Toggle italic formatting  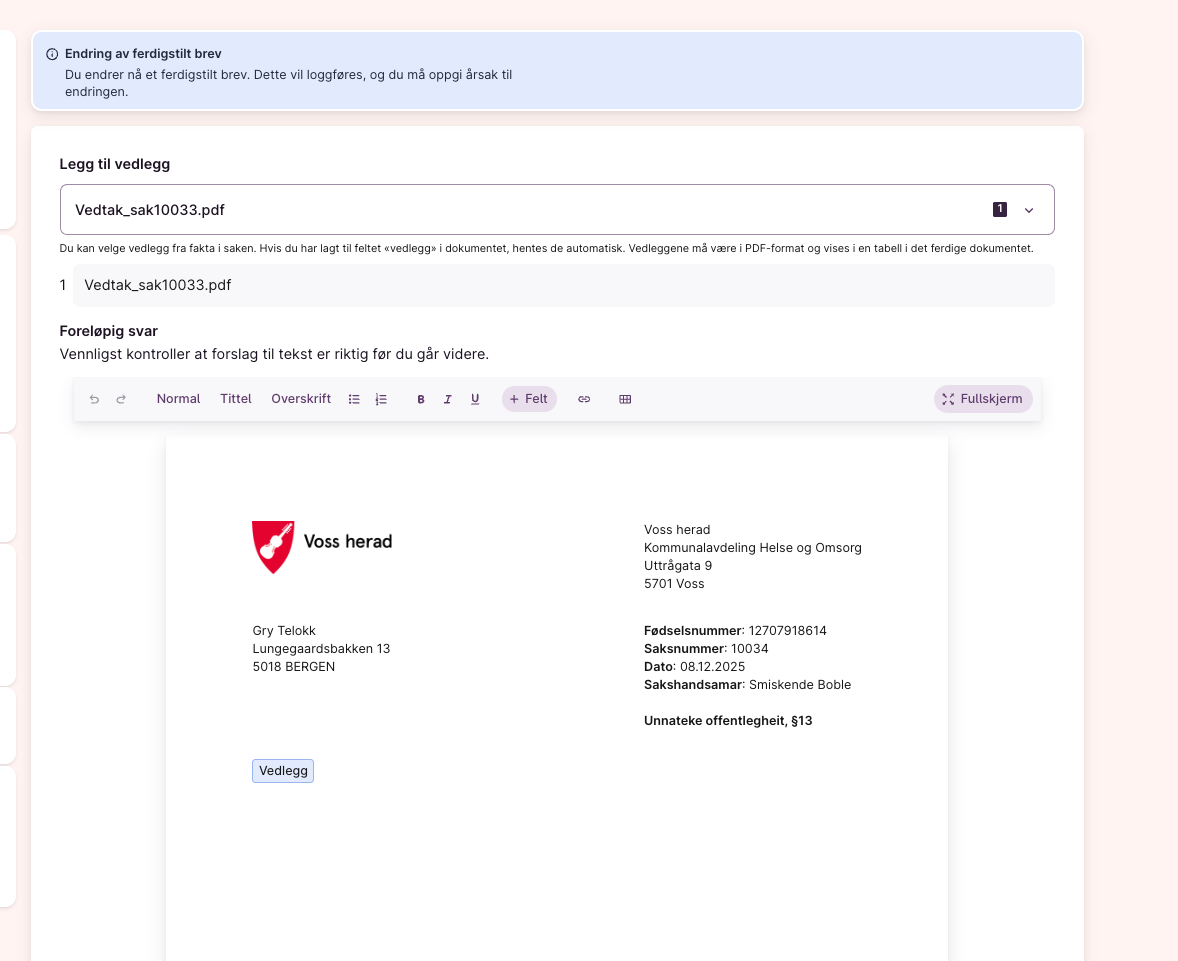point(448,399)
